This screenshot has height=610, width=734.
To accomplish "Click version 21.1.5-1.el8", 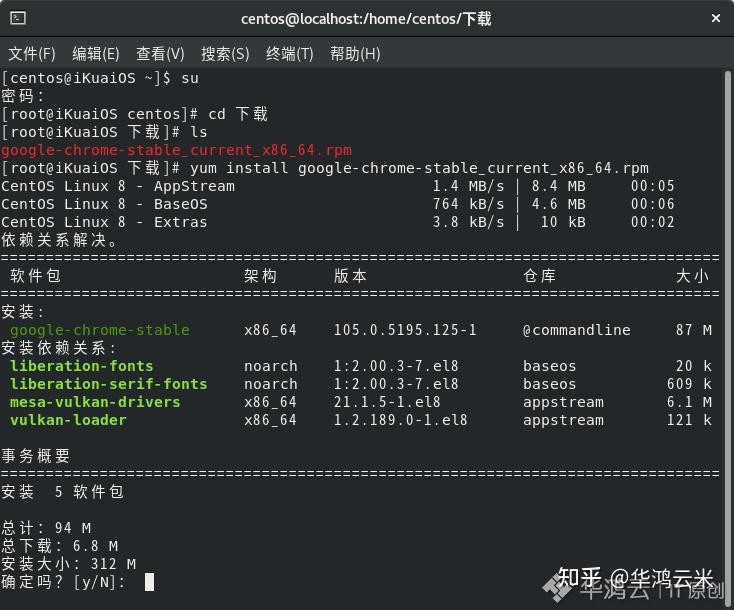I will tap(387, 402).
